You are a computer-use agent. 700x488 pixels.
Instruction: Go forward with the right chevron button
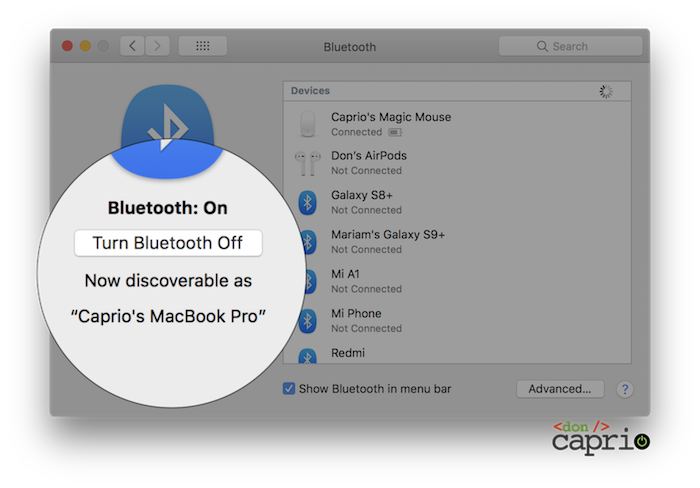coord(157,46)
